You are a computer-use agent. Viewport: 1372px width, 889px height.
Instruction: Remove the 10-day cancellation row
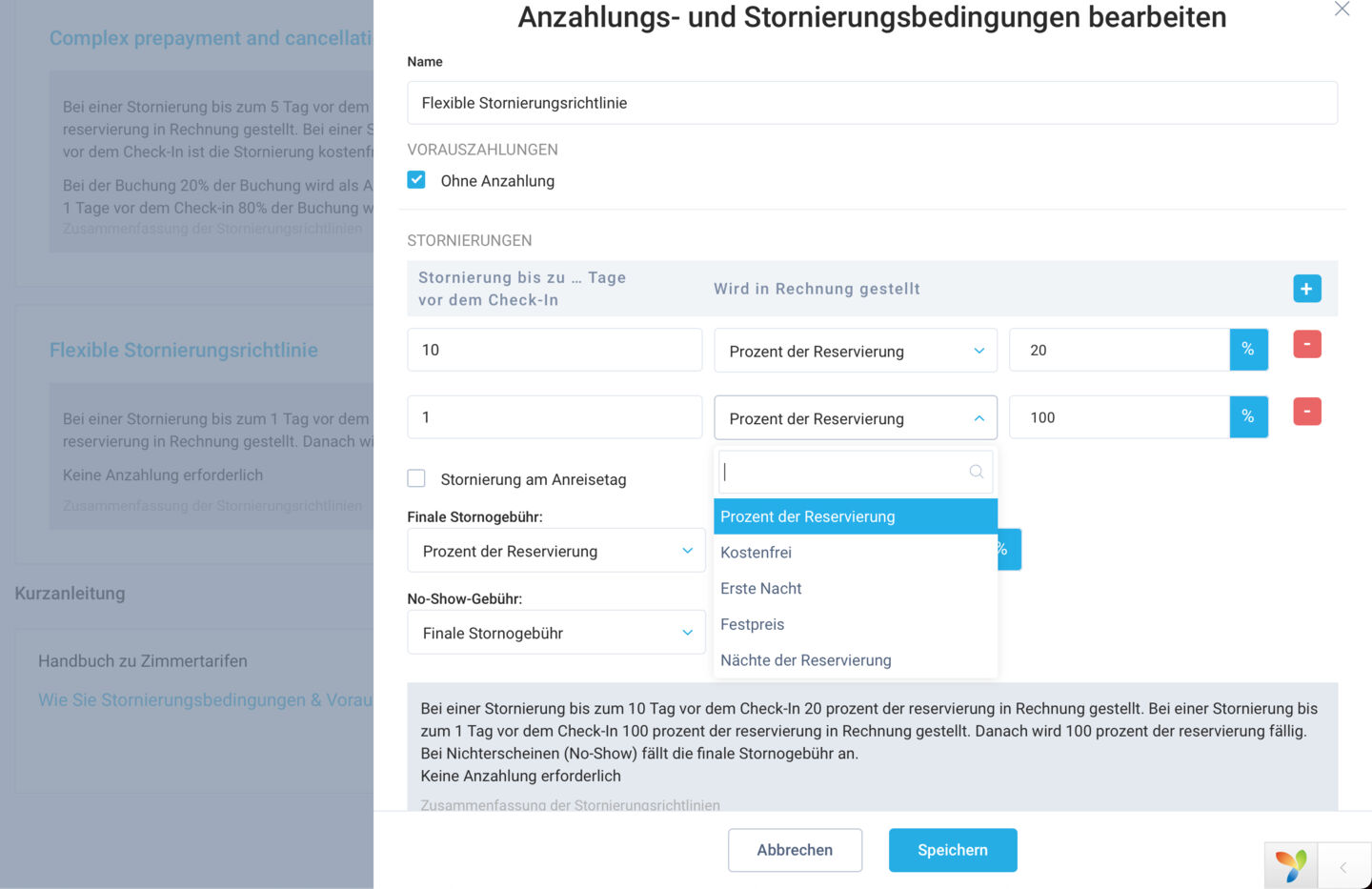coord(1306,344)
